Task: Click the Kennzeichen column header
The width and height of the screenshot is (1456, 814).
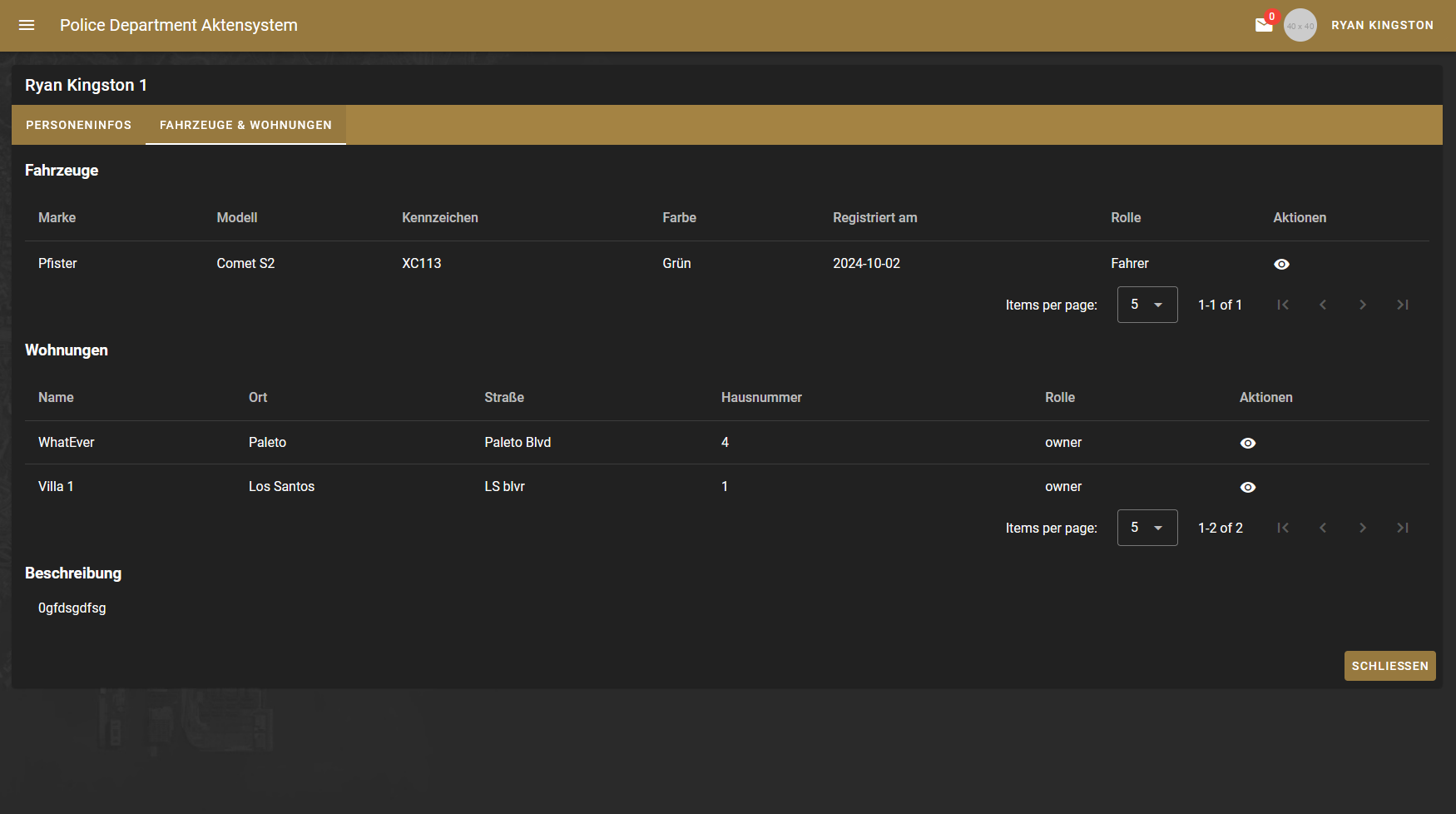Action: (x=440, y=217)
